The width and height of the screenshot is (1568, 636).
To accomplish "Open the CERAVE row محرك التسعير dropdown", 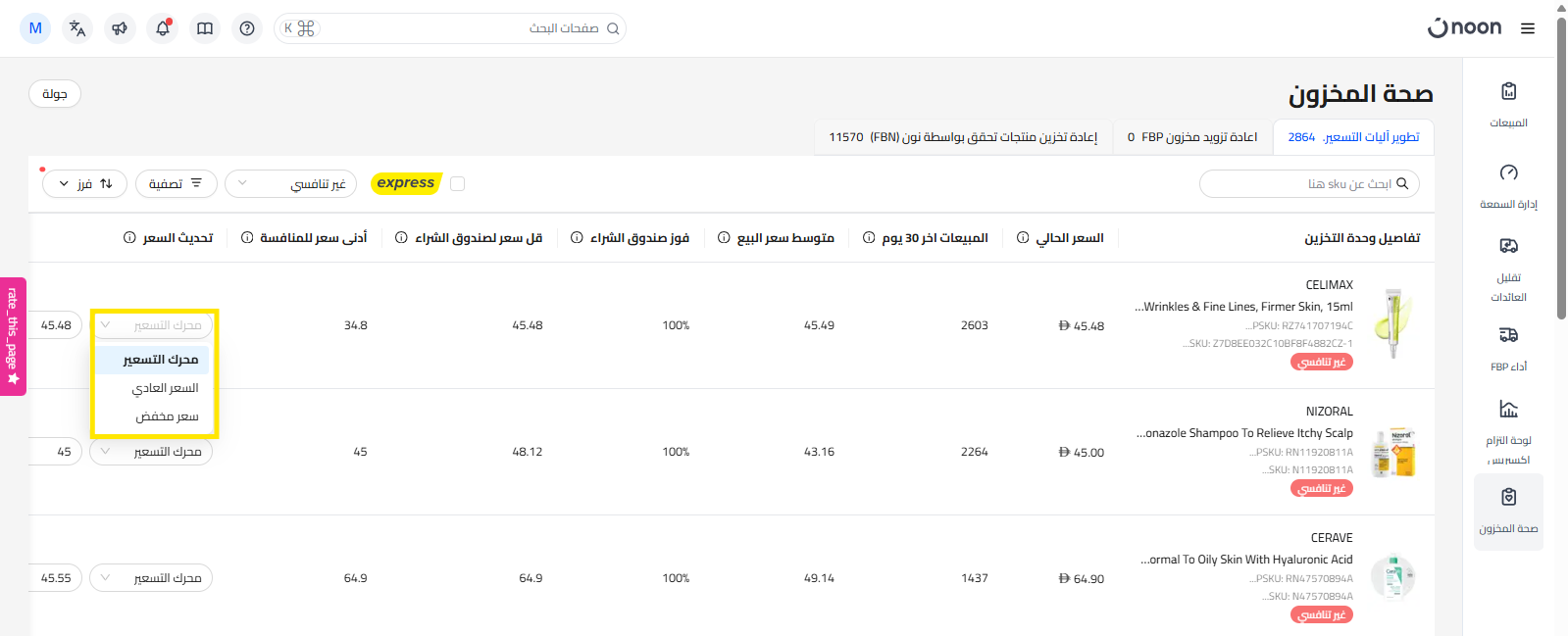I will [x=151, y=578].
